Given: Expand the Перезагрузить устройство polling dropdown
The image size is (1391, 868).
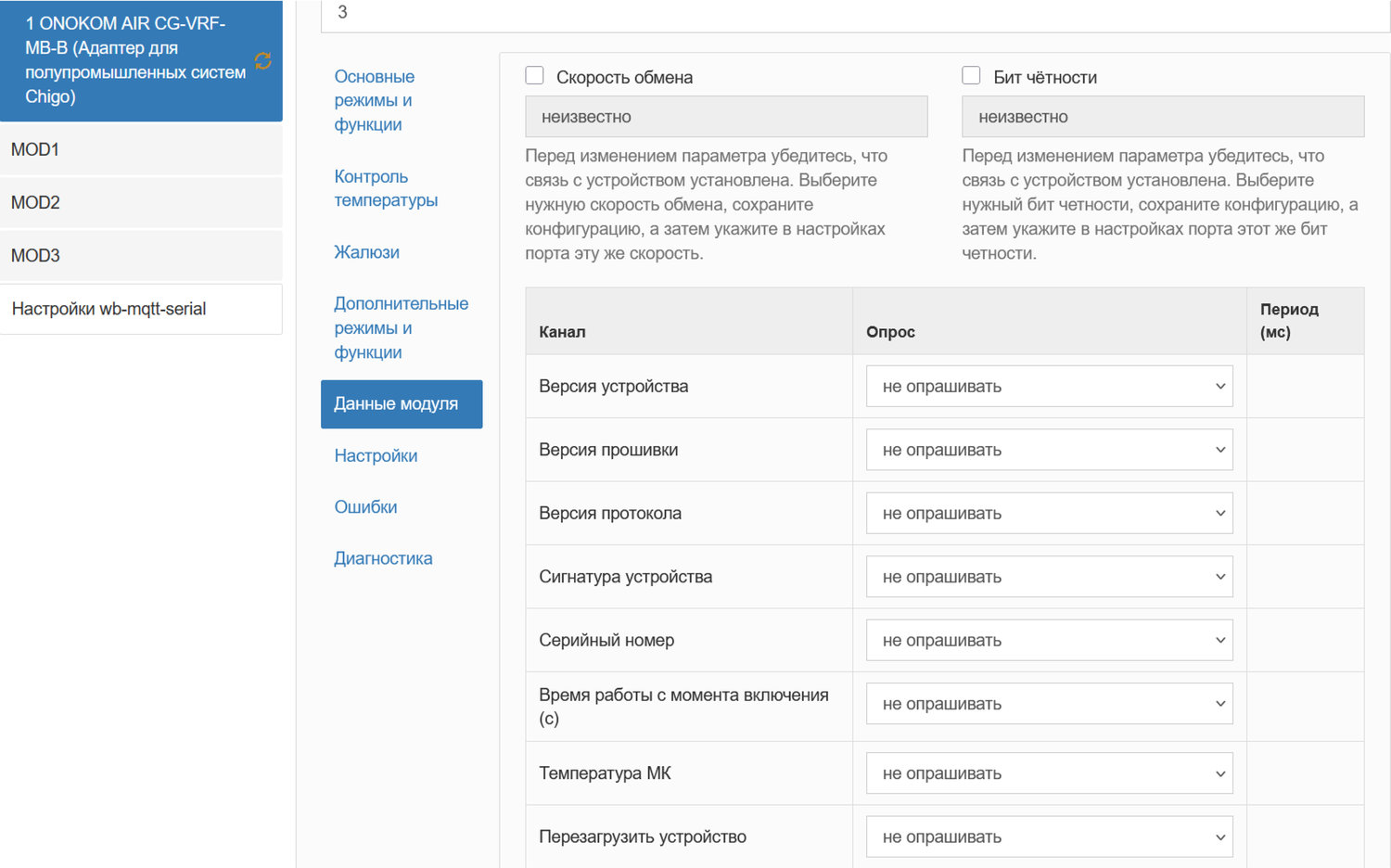Looking at the screenshot, I should coord(1049,836).
